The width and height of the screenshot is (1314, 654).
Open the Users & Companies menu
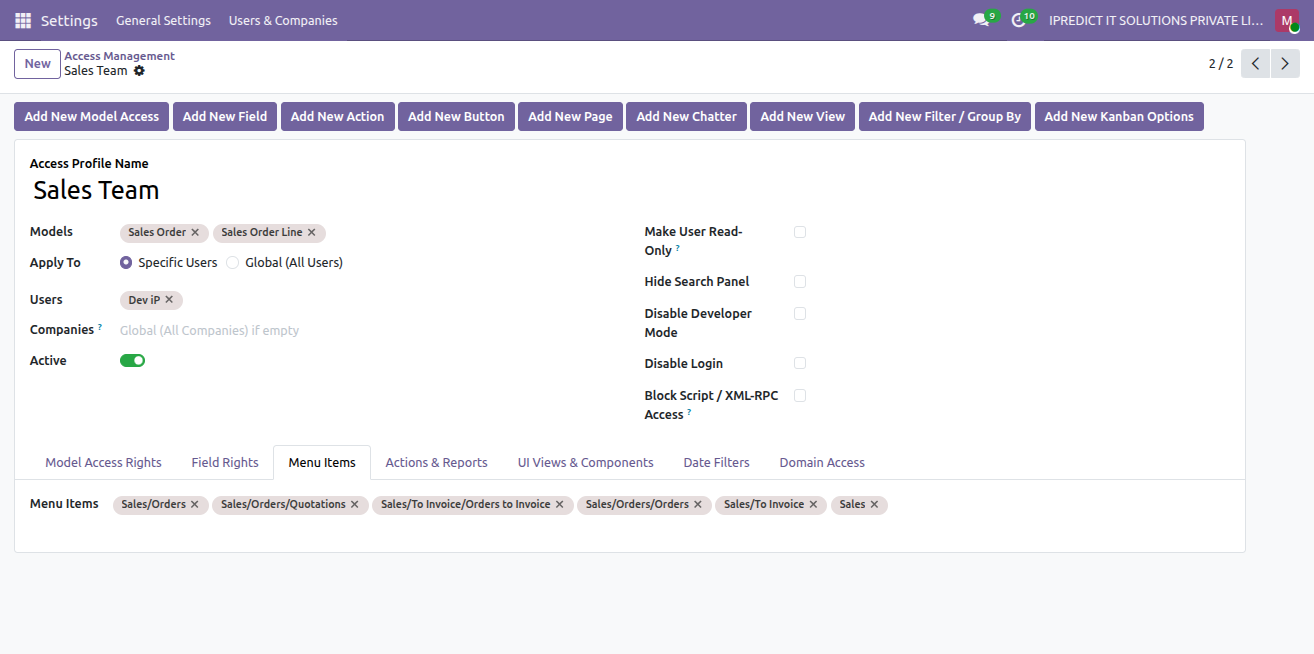tap(283, 20)
